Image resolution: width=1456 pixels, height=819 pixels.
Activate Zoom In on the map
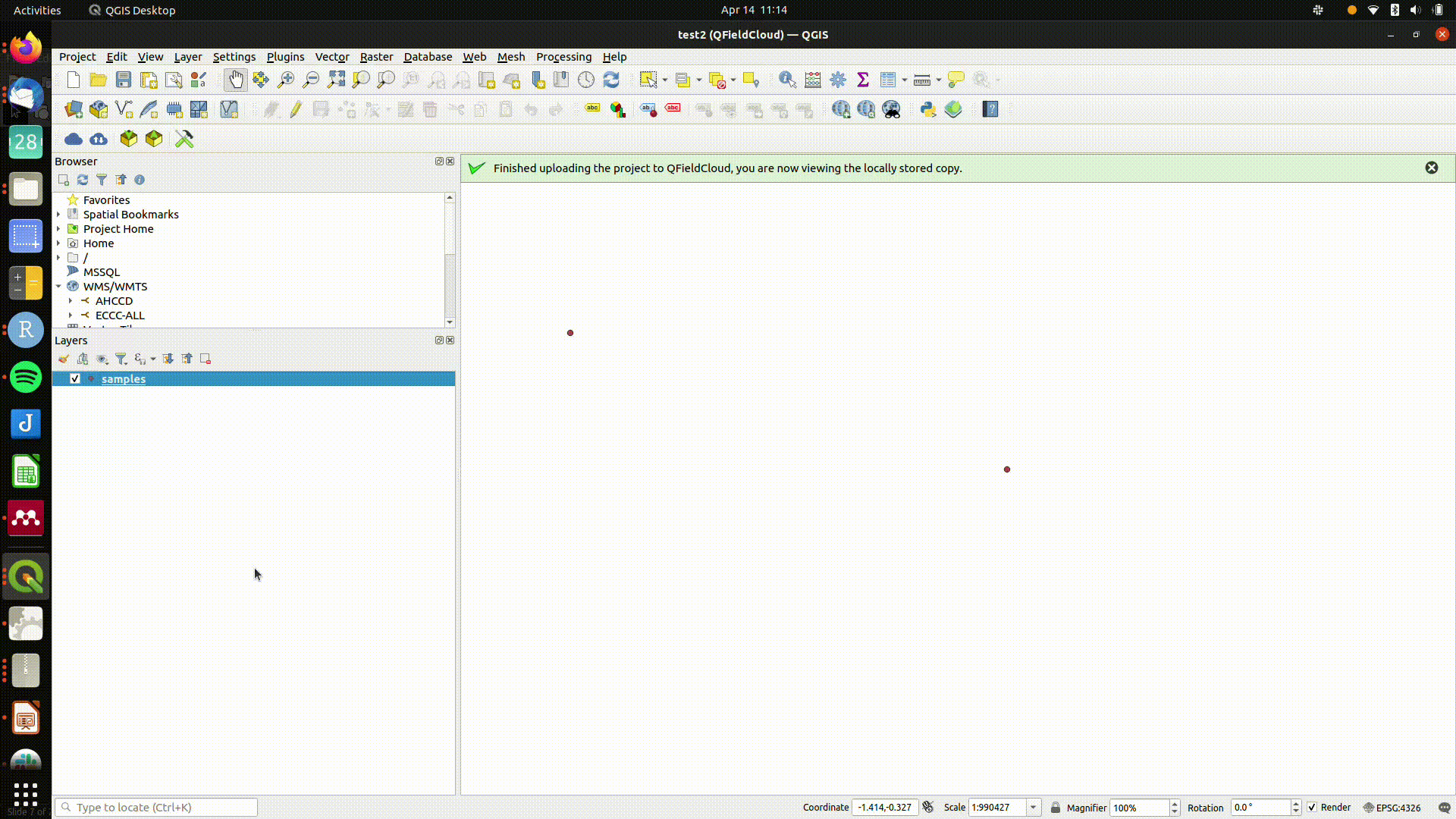click(286, 80)
